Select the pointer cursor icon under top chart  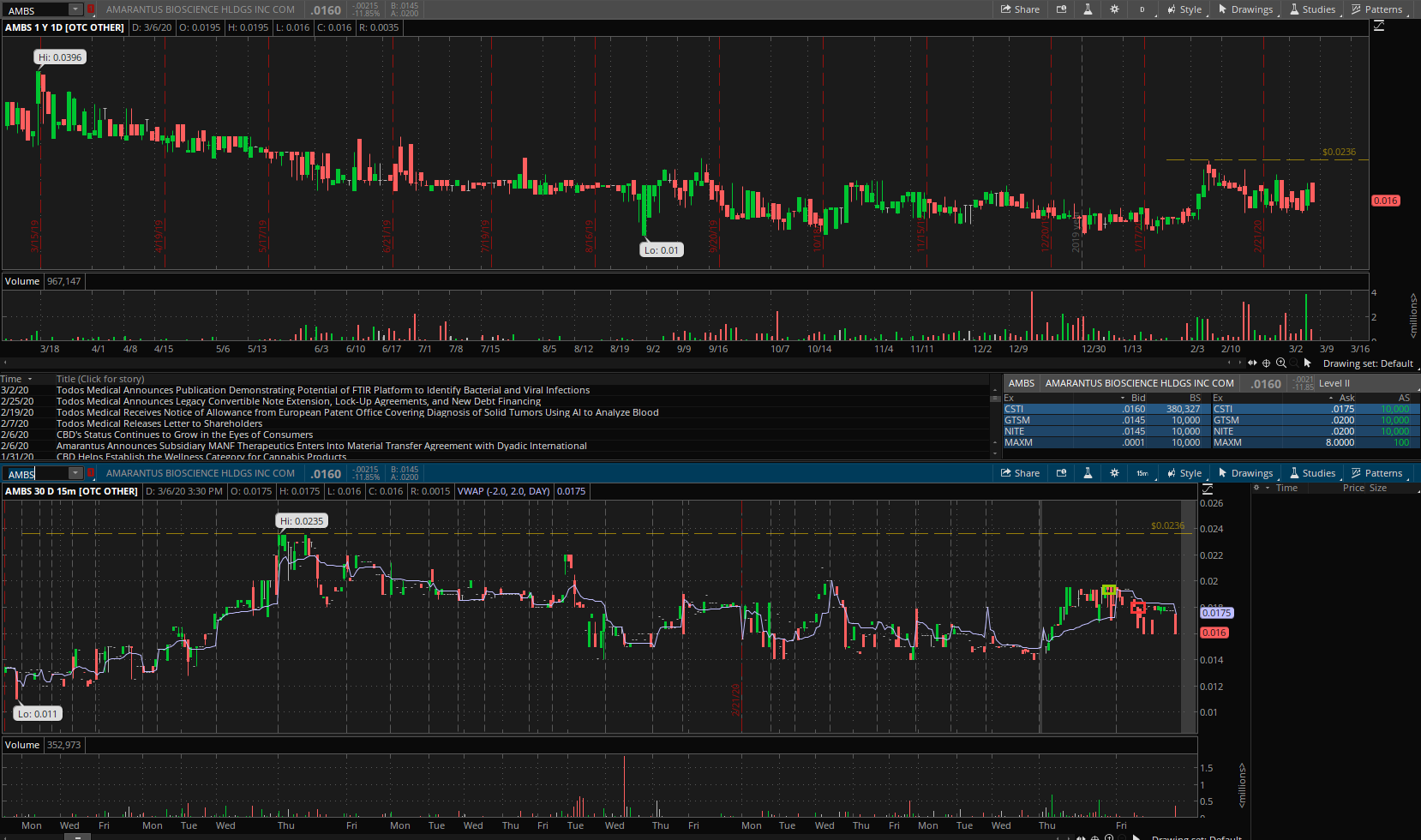[1307, 363]
